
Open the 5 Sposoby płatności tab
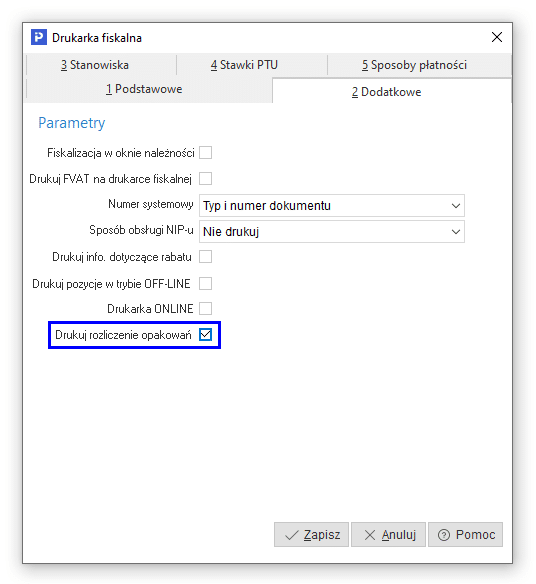(x=414, y=65)
